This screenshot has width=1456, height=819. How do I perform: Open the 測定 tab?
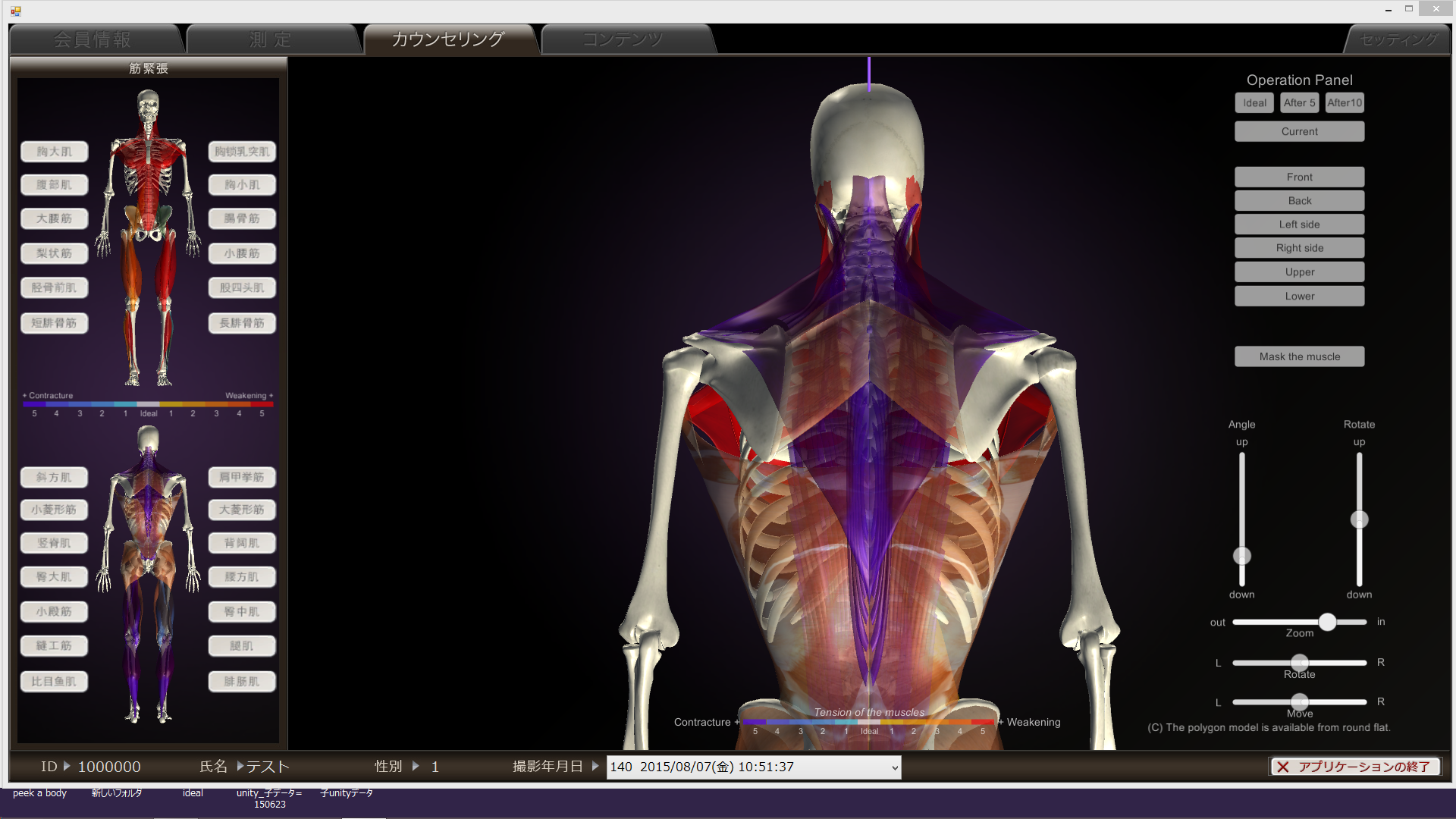point(271,39)
